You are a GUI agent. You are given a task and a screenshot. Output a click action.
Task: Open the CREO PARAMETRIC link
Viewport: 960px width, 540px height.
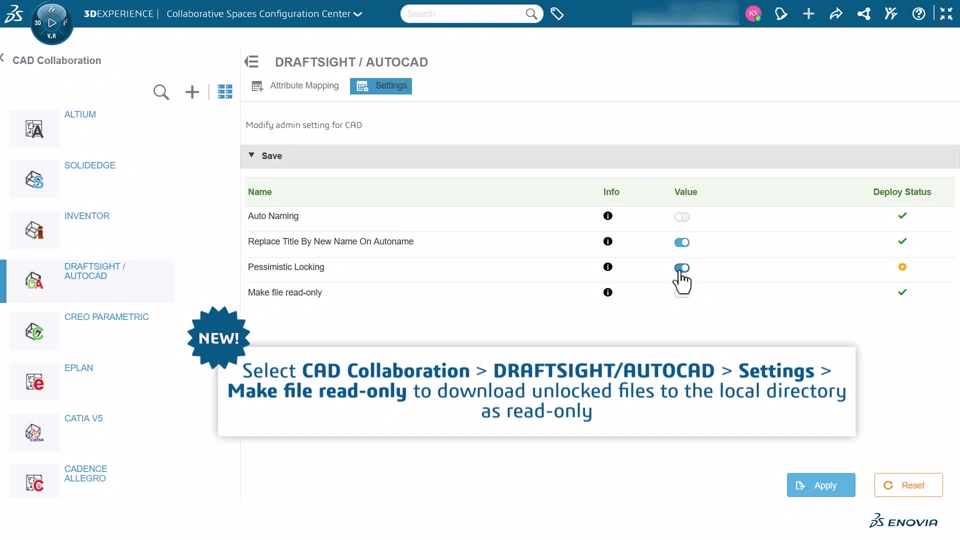[107, 317]
